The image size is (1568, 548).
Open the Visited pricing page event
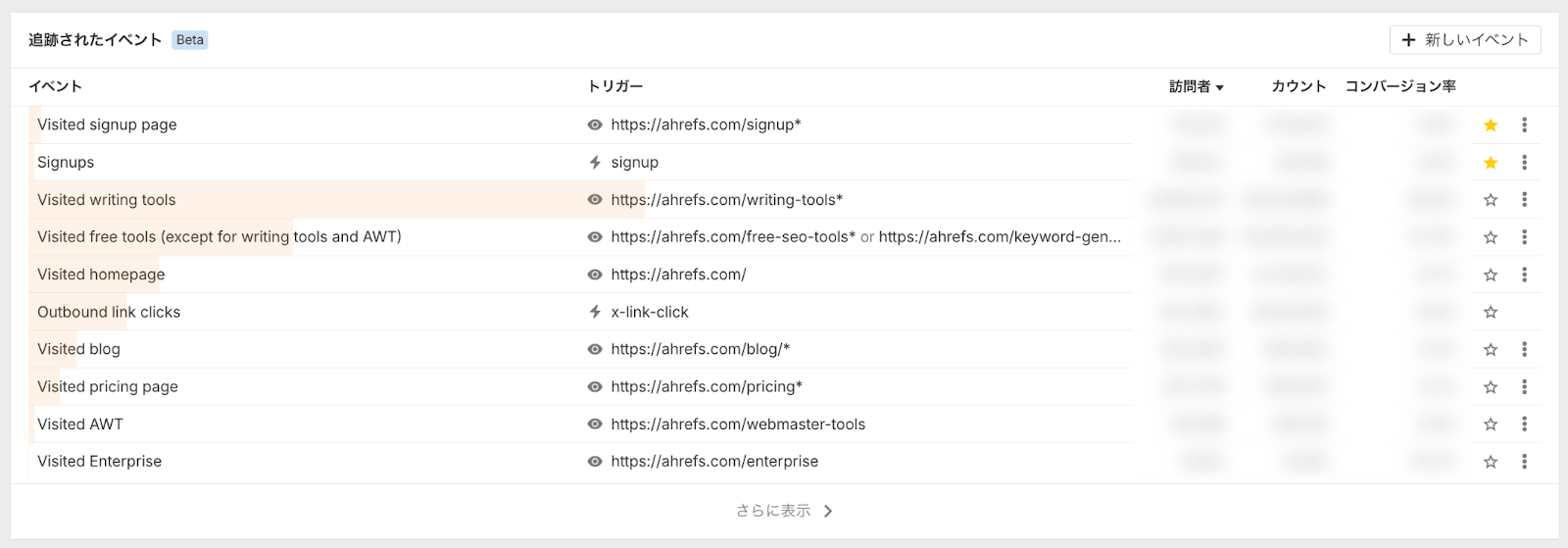pos(108,387)
